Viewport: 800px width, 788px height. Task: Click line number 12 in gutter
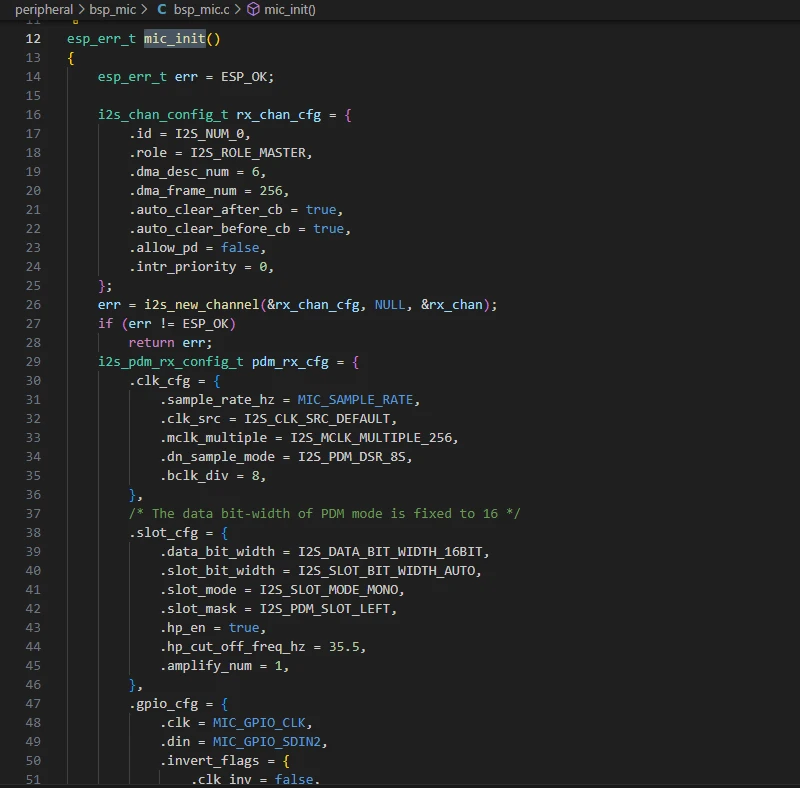click(x=33, y=39)
